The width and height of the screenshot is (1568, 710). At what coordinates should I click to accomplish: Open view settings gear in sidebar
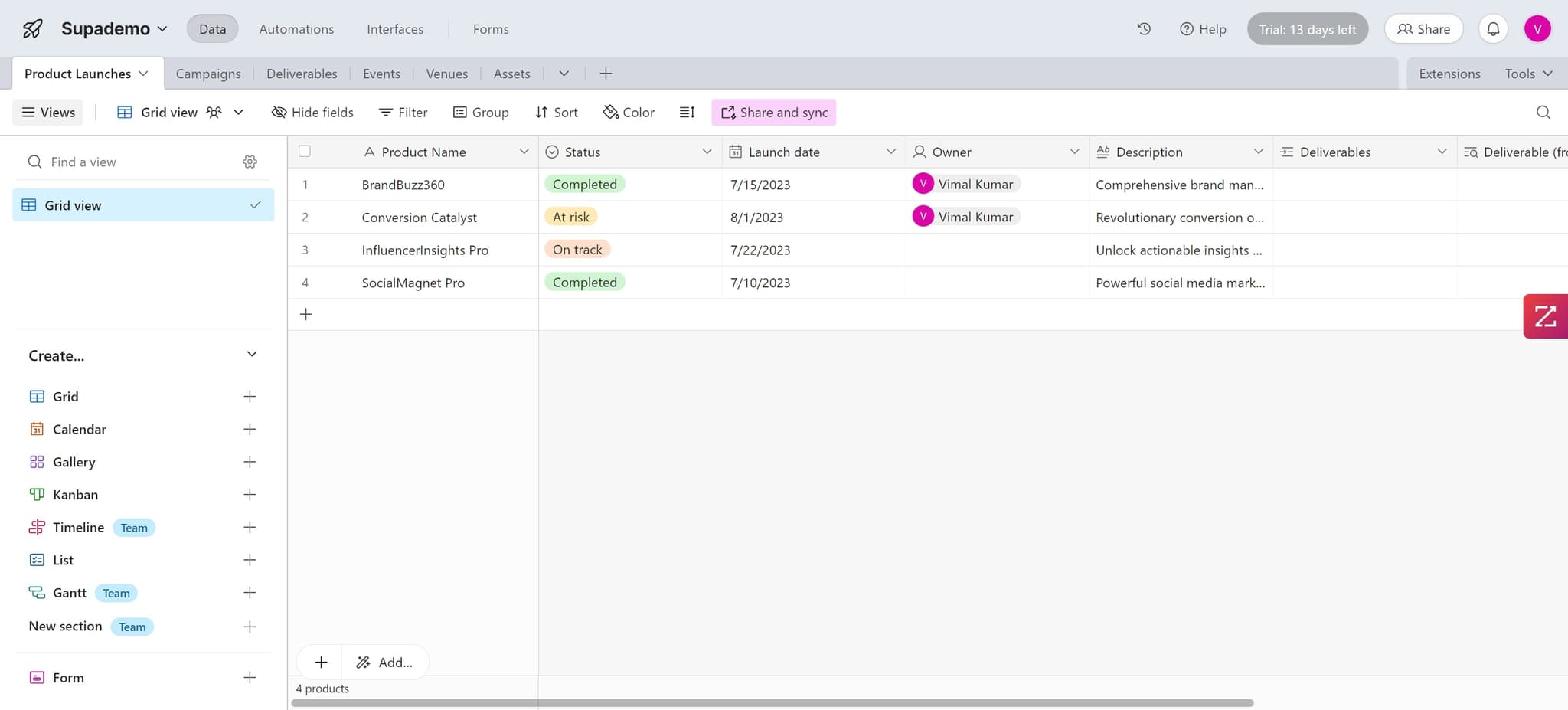[x=250, y=162]
